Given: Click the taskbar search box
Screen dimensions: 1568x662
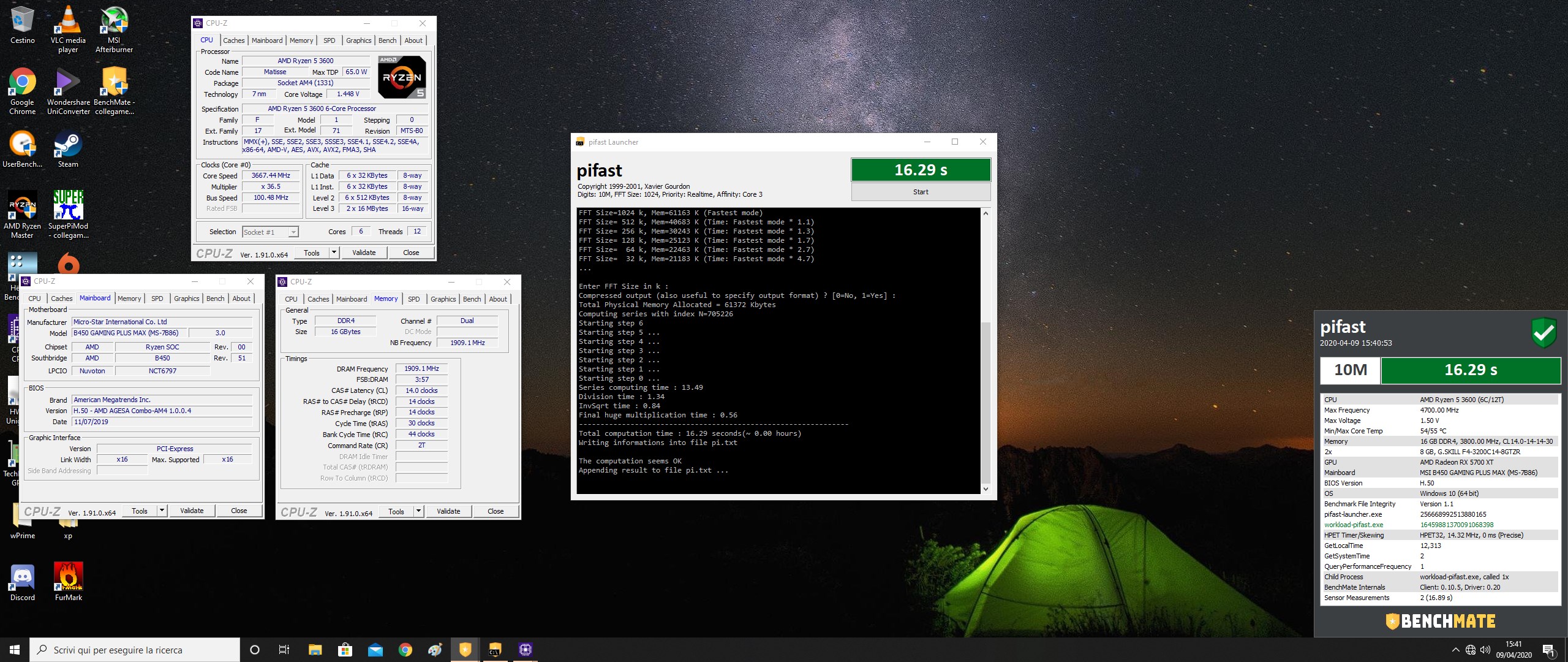Looking at the screenshot, I should [135, 650].
